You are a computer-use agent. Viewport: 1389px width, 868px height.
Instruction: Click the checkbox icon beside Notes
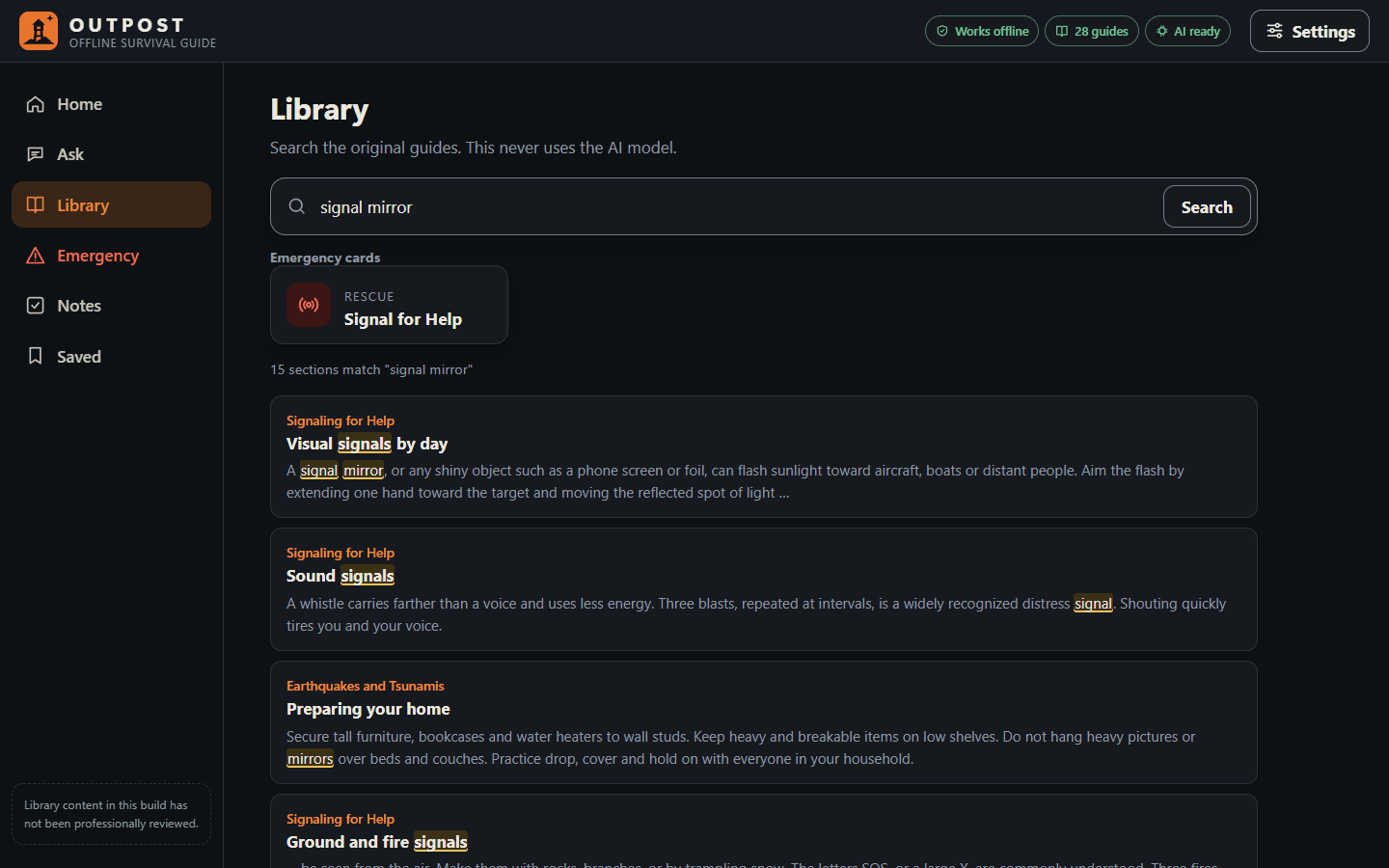tap(36, 306)
